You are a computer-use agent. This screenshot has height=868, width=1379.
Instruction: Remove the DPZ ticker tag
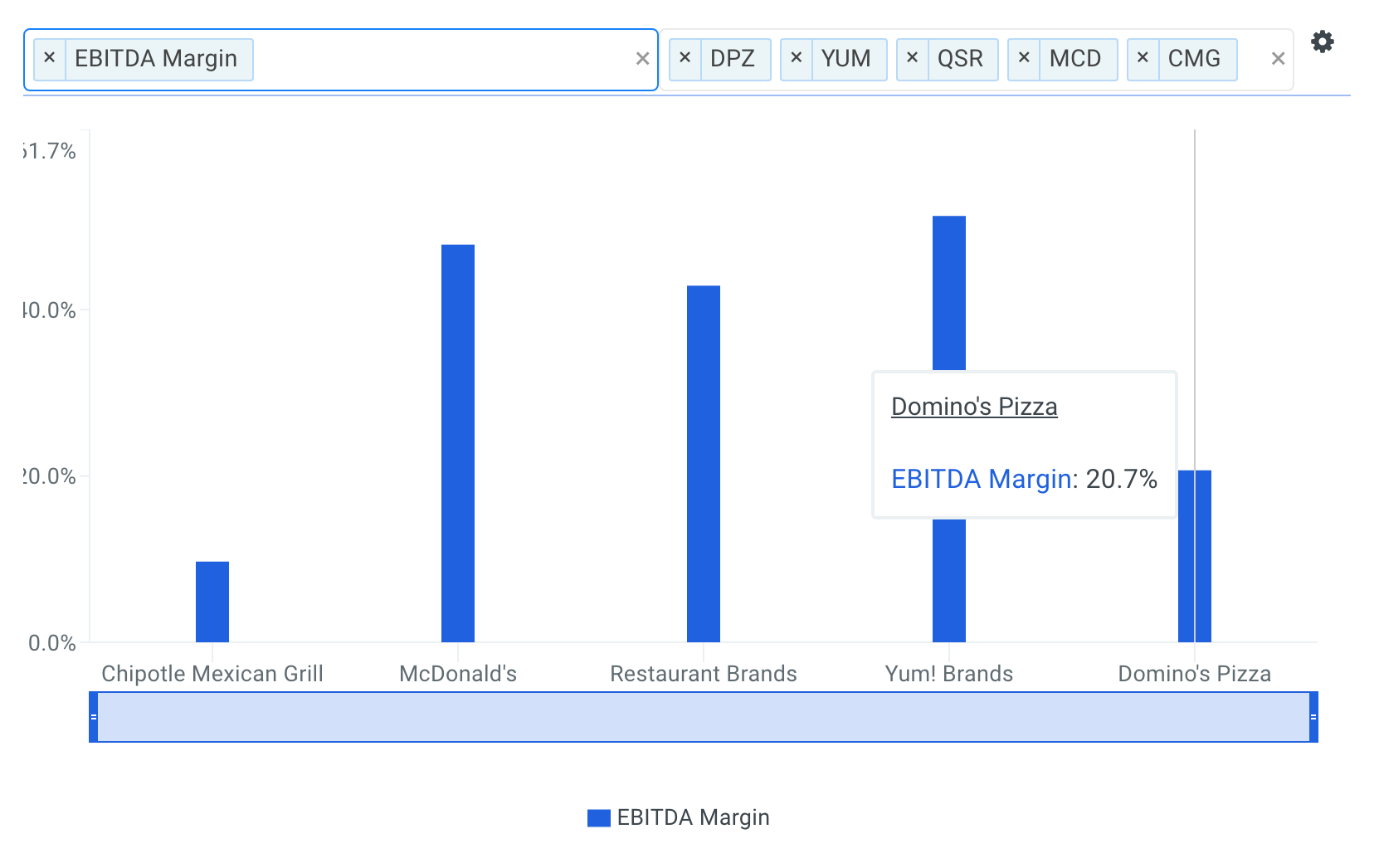[x=685, y=59]
